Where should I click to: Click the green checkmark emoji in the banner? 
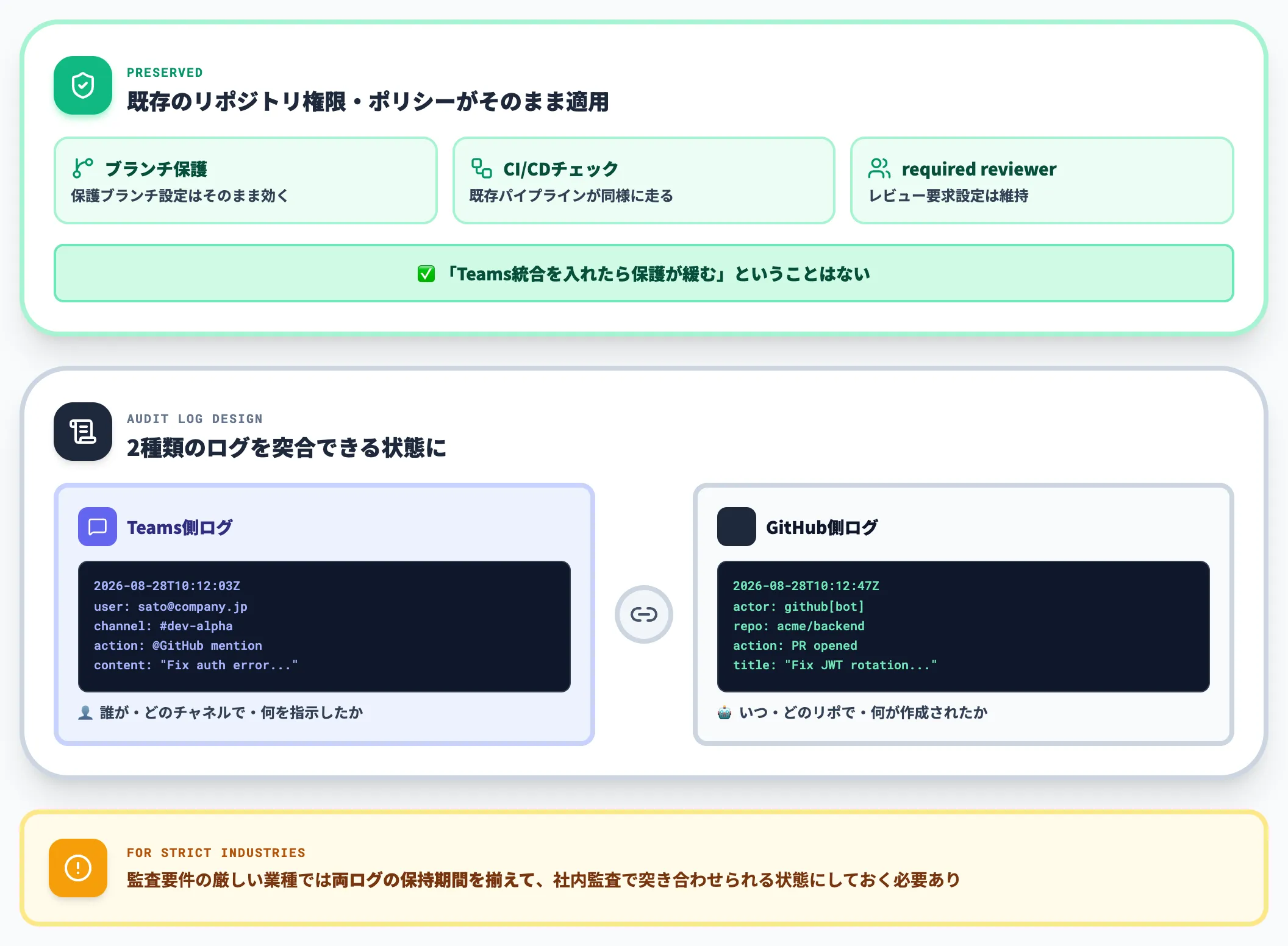426,274
